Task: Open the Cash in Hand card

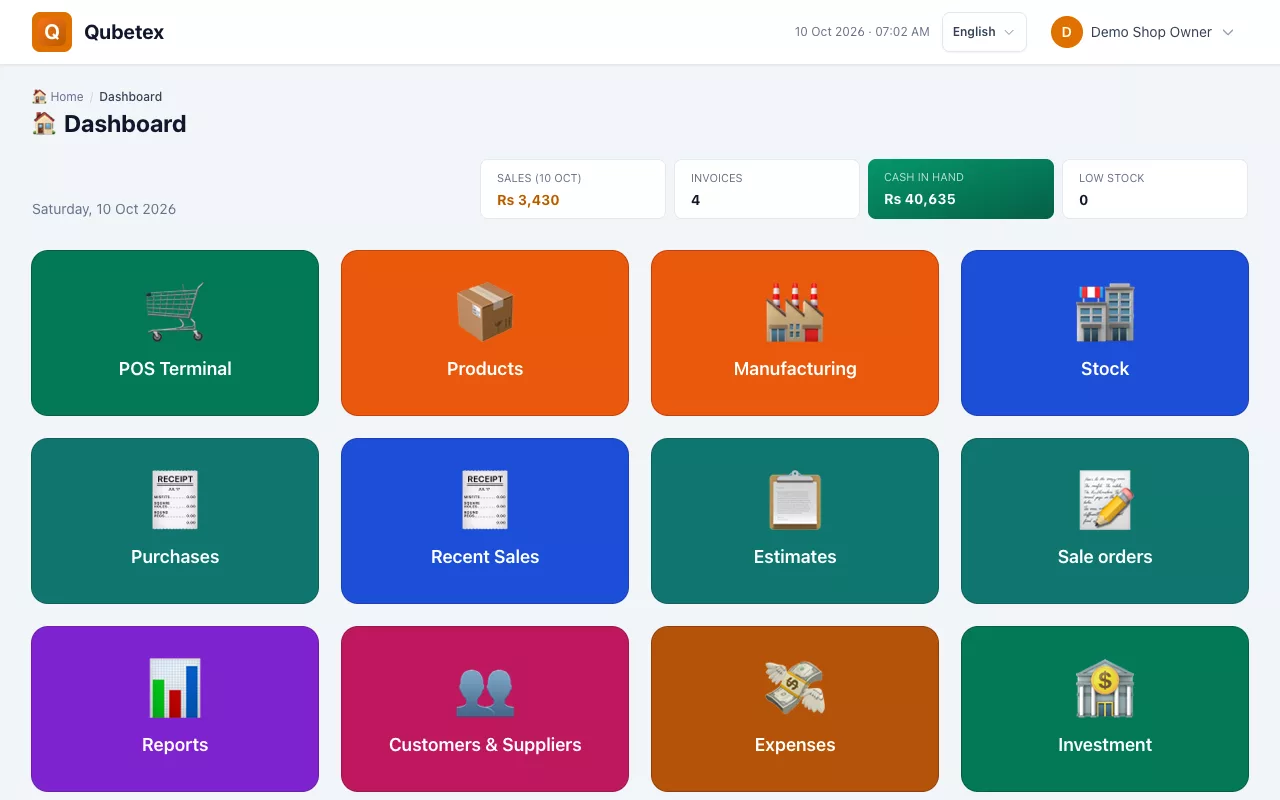Action: (961, 189)
